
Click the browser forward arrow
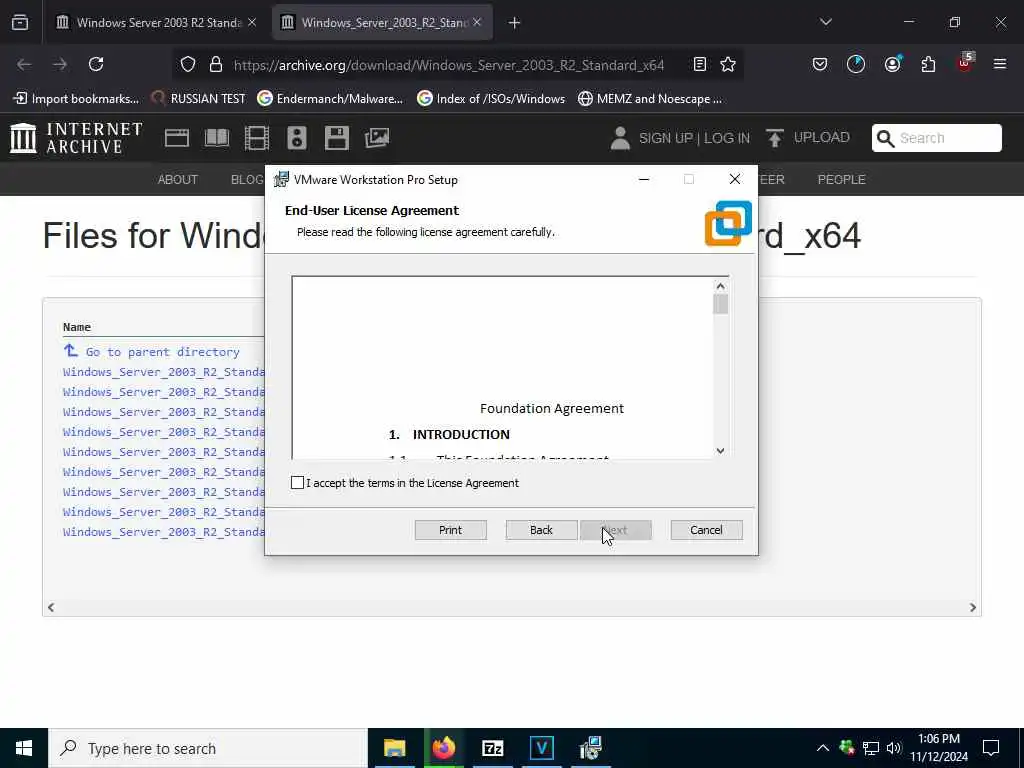(60, 64)
